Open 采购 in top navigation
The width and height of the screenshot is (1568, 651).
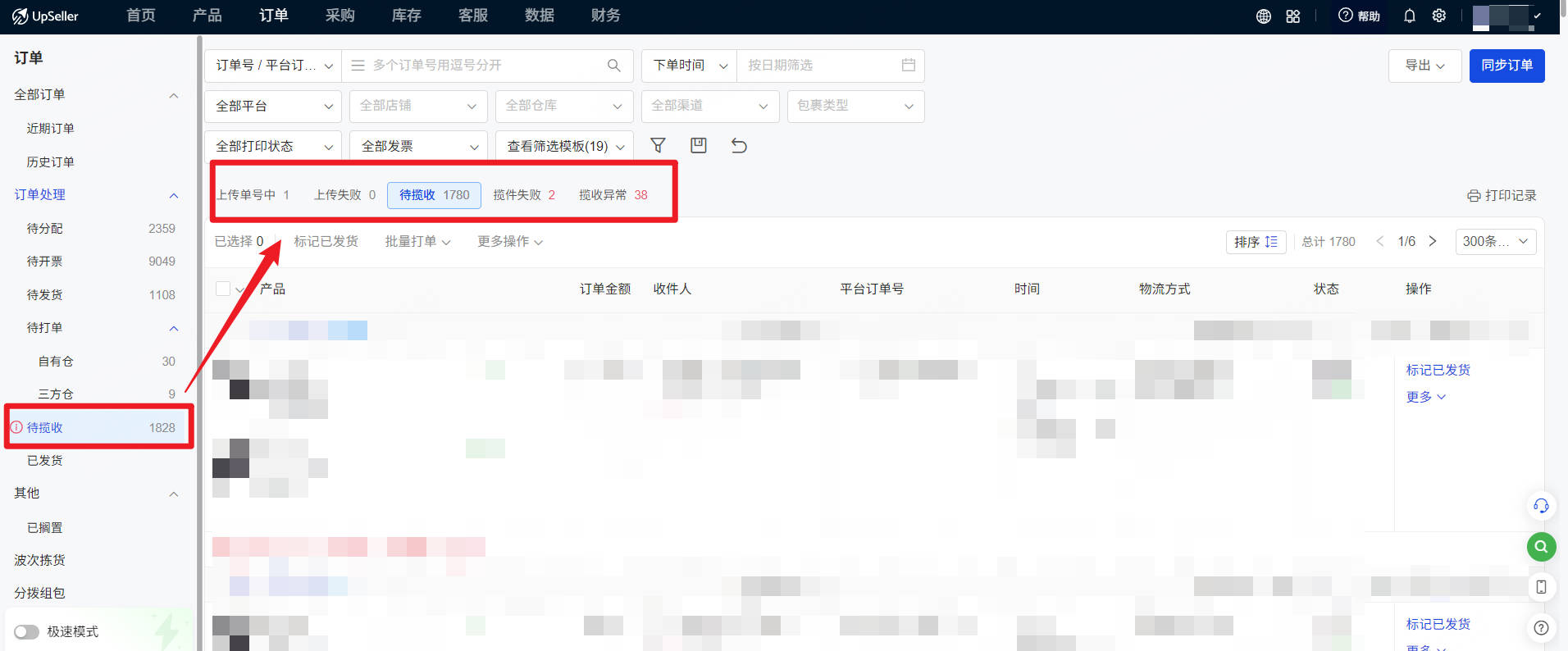coord(340,16)
